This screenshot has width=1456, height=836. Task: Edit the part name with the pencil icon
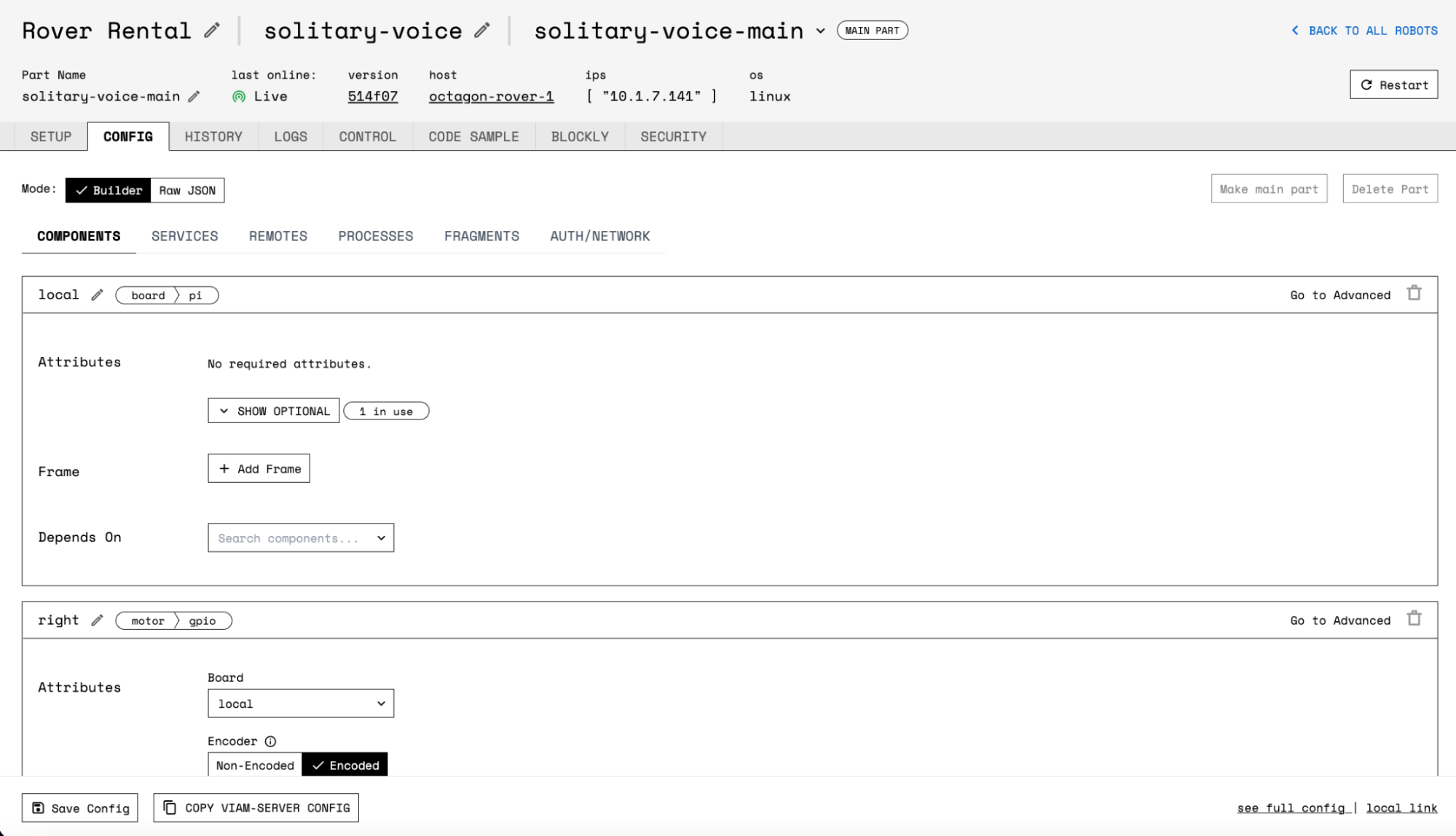[194, 95]
